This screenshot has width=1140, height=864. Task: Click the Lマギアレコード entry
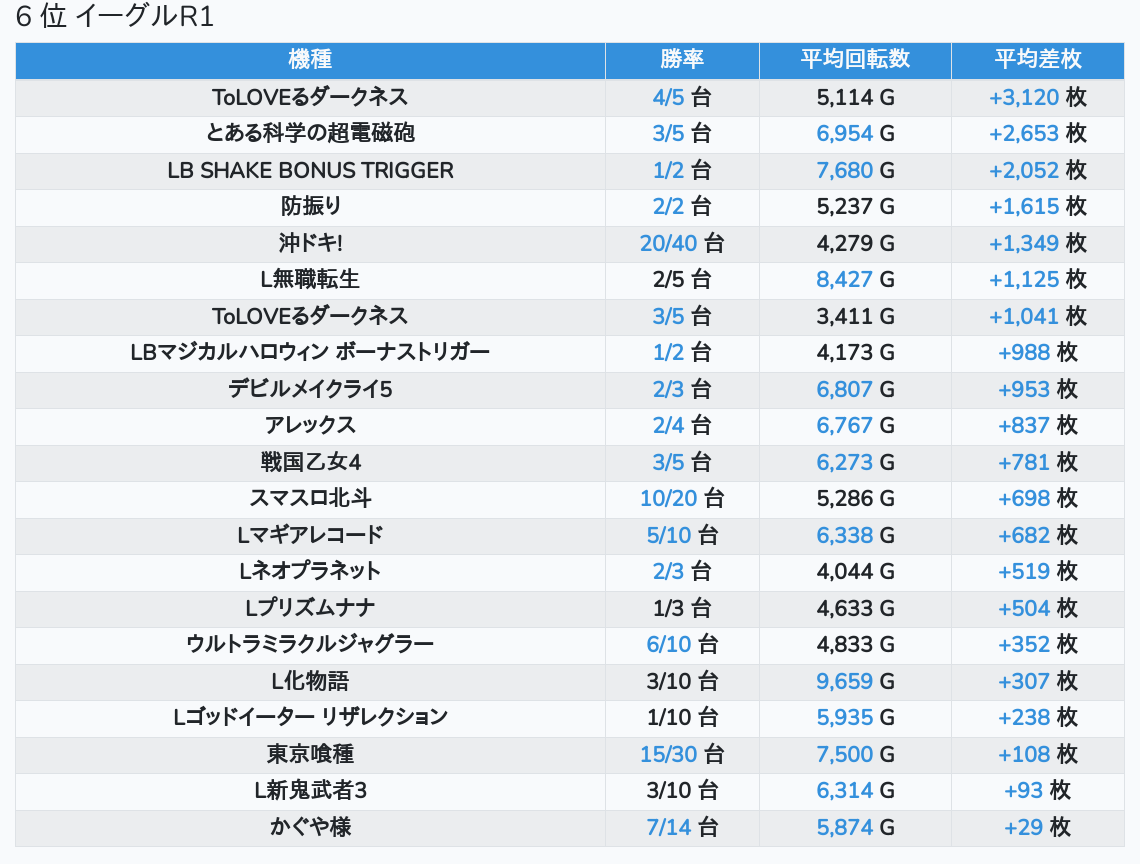(310, 535)
